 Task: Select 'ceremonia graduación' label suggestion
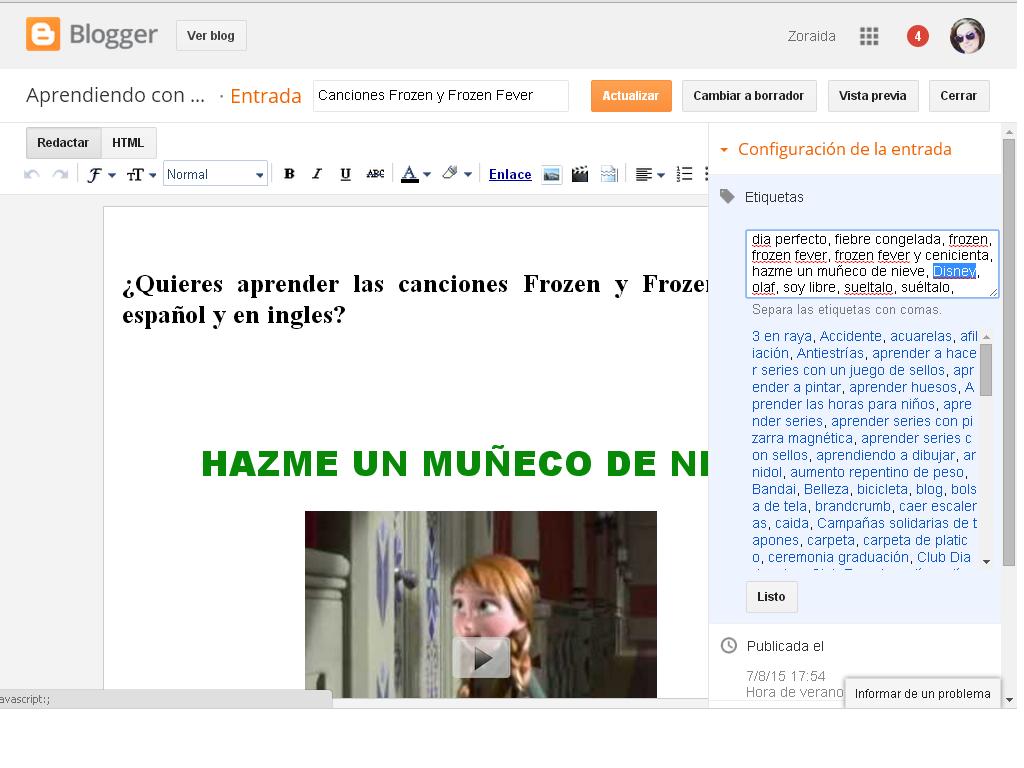(x=839, y=557)
